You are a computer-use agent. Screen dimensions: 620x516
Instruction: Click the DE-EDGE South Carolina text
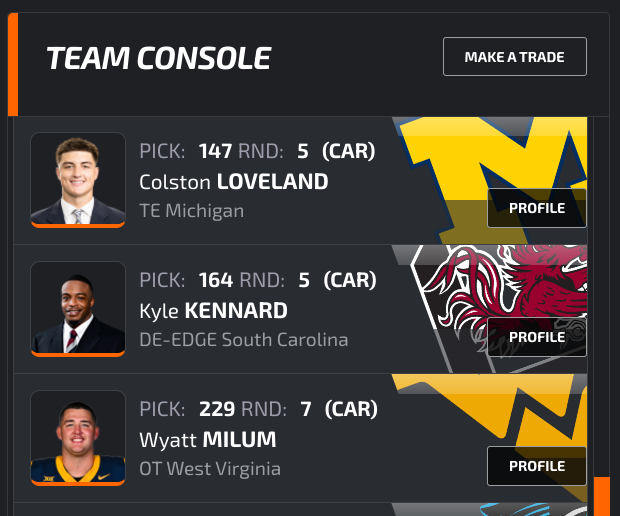(x=243, y=340)
